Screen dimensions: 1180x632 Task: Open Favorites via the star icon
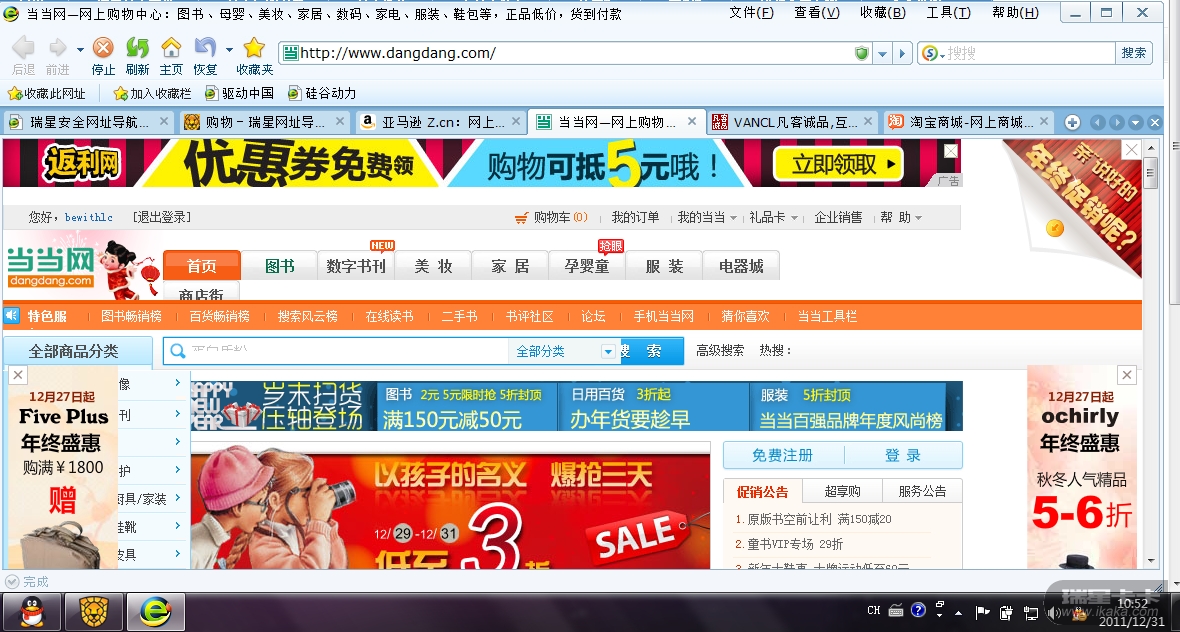254,48
